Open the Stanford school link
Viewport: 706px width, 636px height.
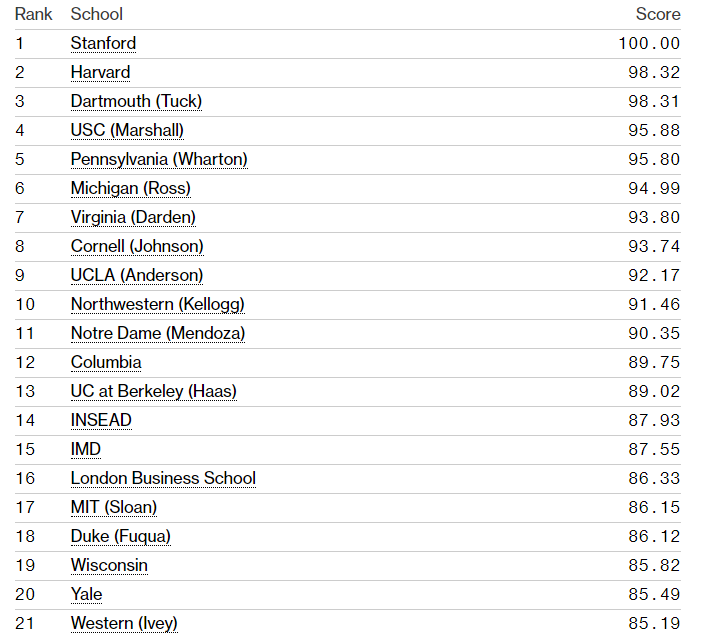[103, 43]
